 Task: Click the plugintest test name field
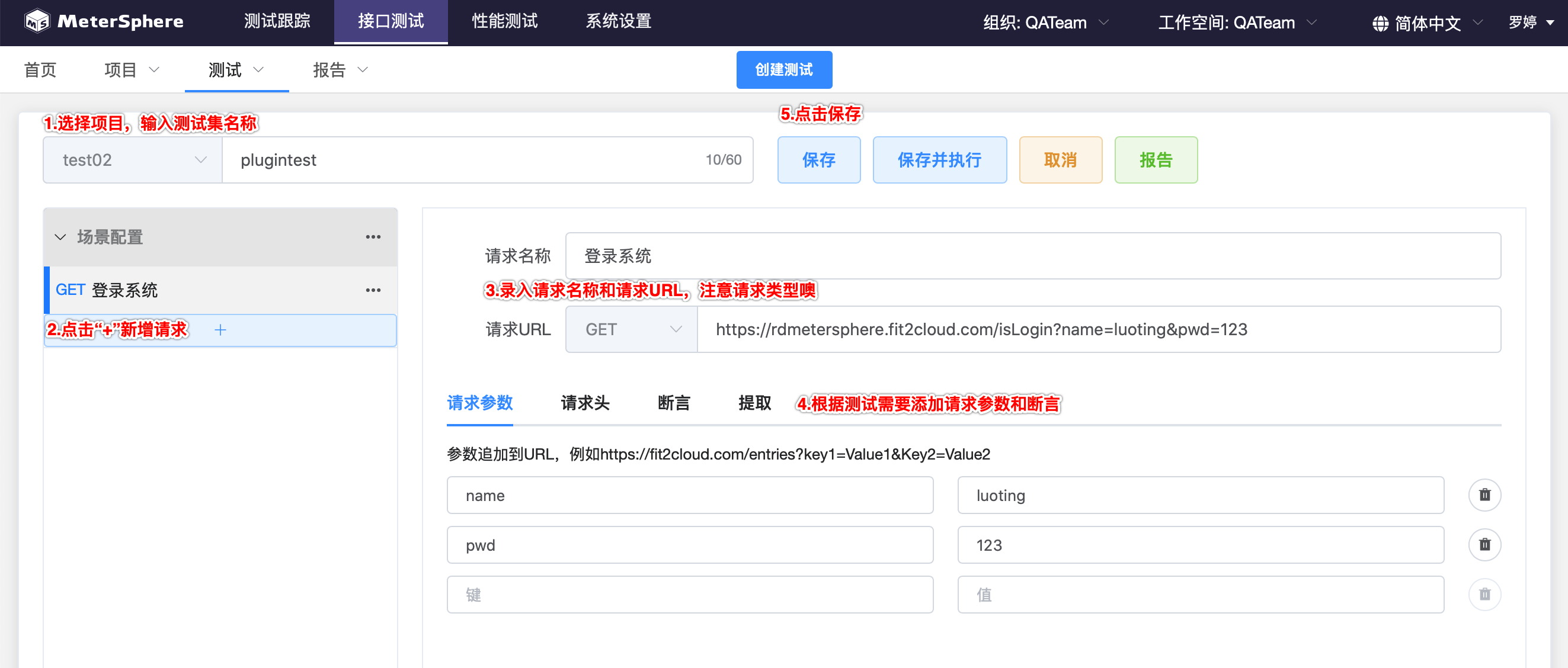pos(487,160)
